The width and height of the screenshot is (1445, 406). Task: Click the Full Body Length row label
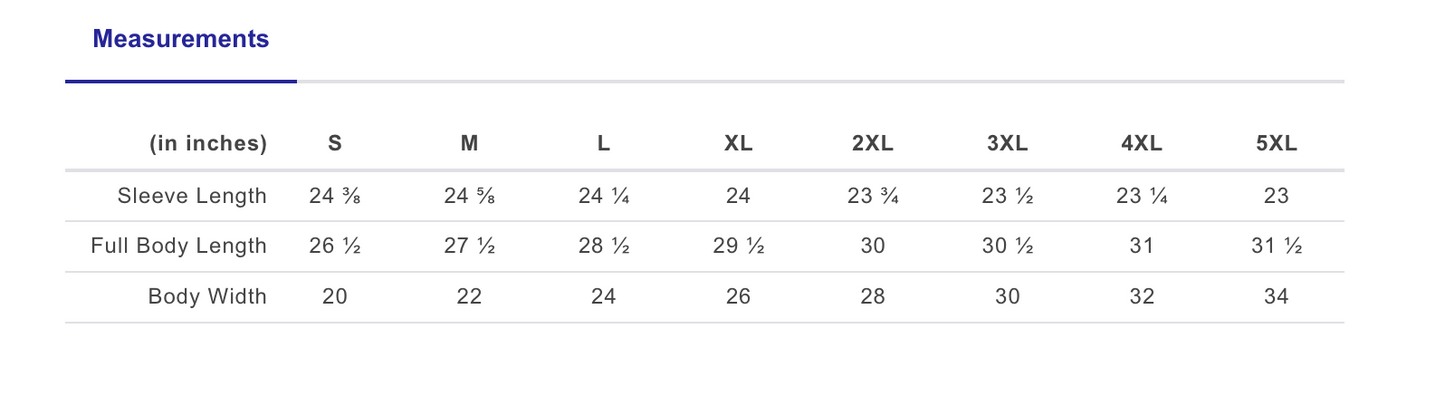(x=179, y=246)
